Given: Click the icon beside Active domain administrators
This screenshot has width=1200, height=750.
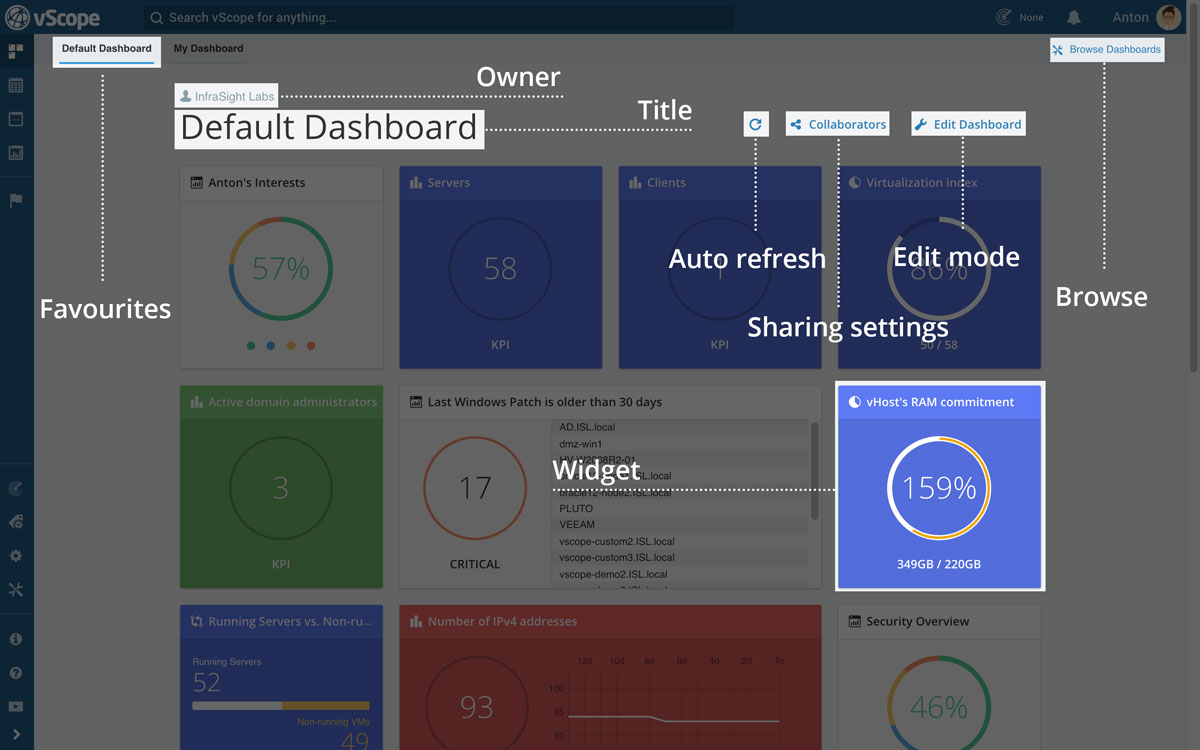Looking at the screenshot, I should tap(197, 402).
